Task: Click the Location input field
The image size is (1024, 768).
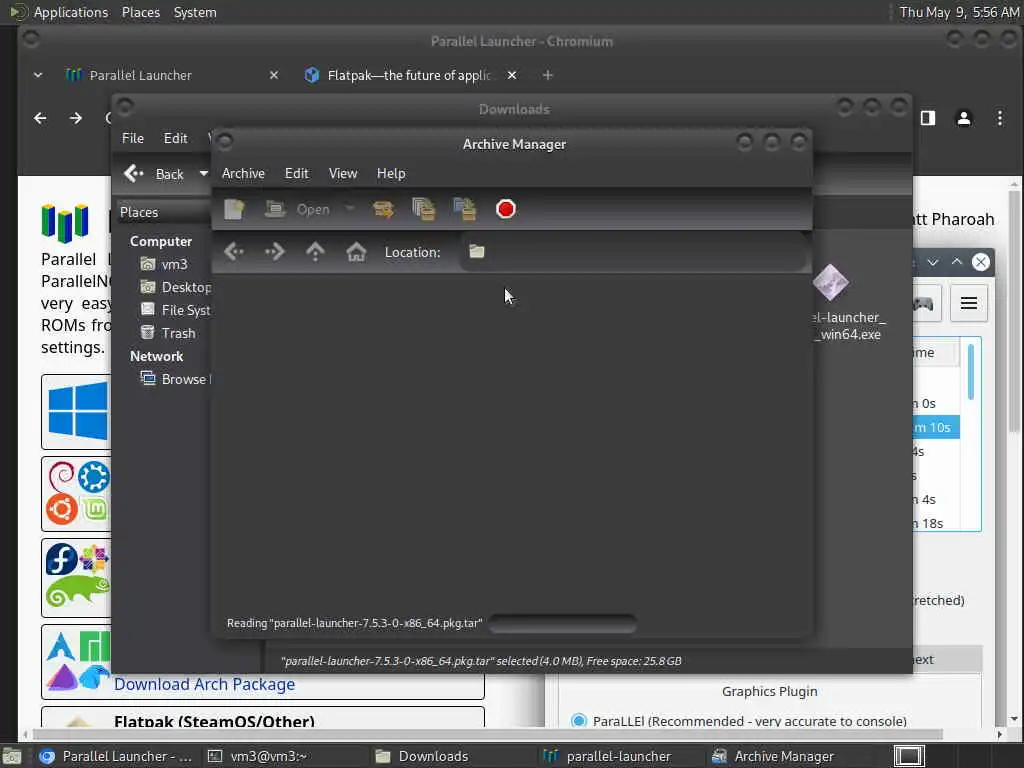Action: click(633, 252)
